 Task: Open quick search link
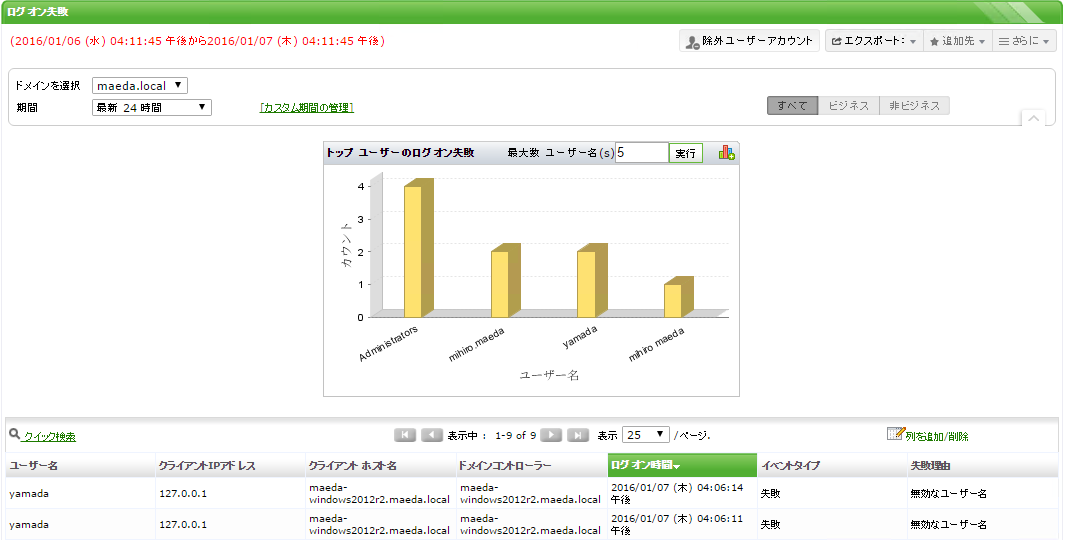pos(49,437)
